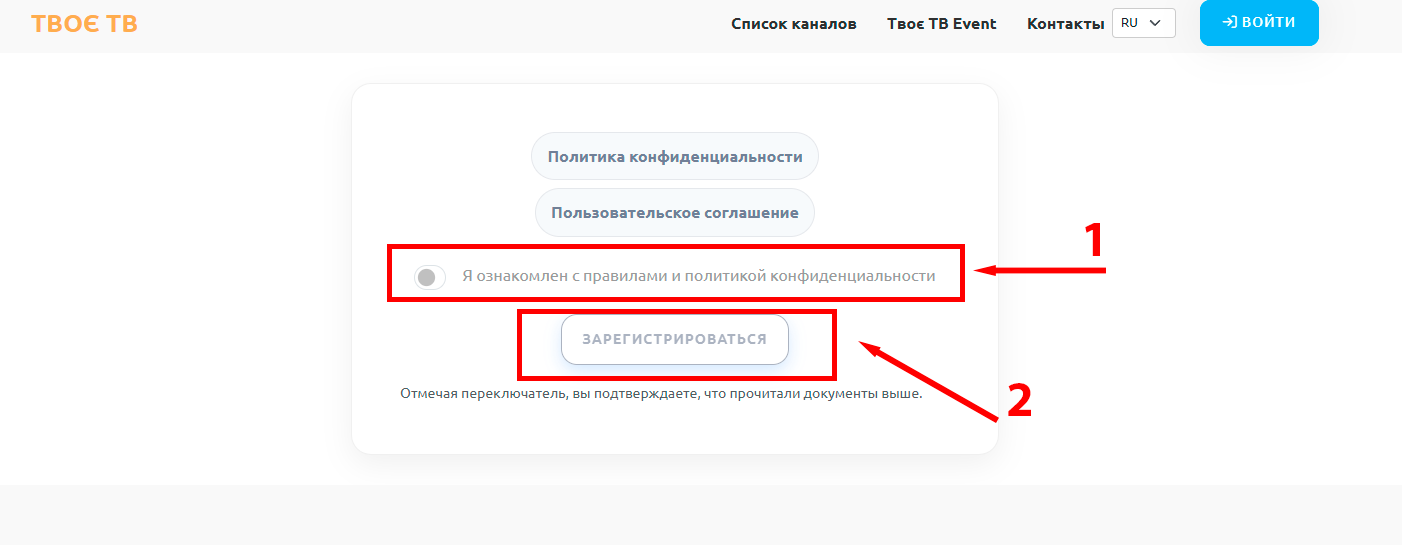
Task: Click the chevron arrow in language selector
Action: 1156,23
